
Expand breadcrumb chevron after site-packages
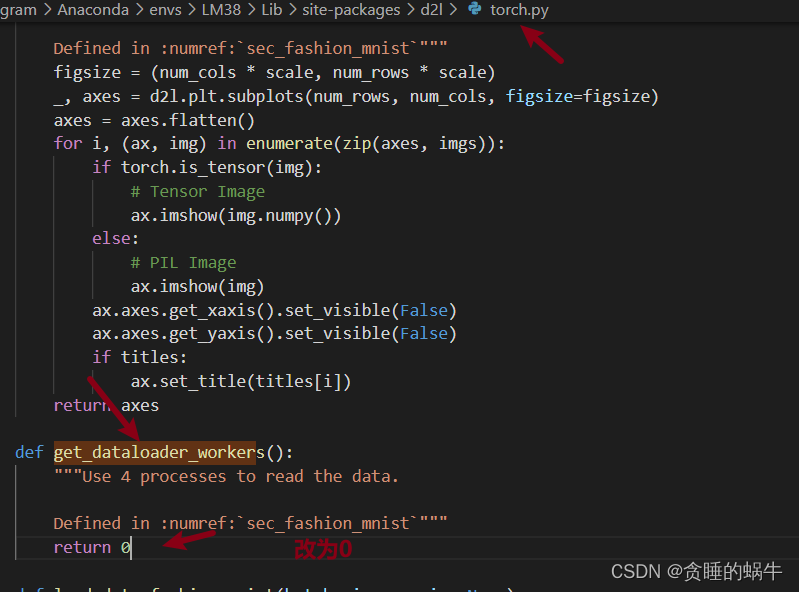[410, 10]
